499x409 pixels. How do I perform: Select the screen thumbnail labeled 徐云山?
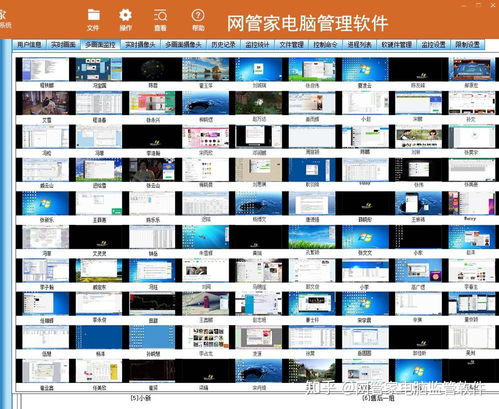point(152,170)
